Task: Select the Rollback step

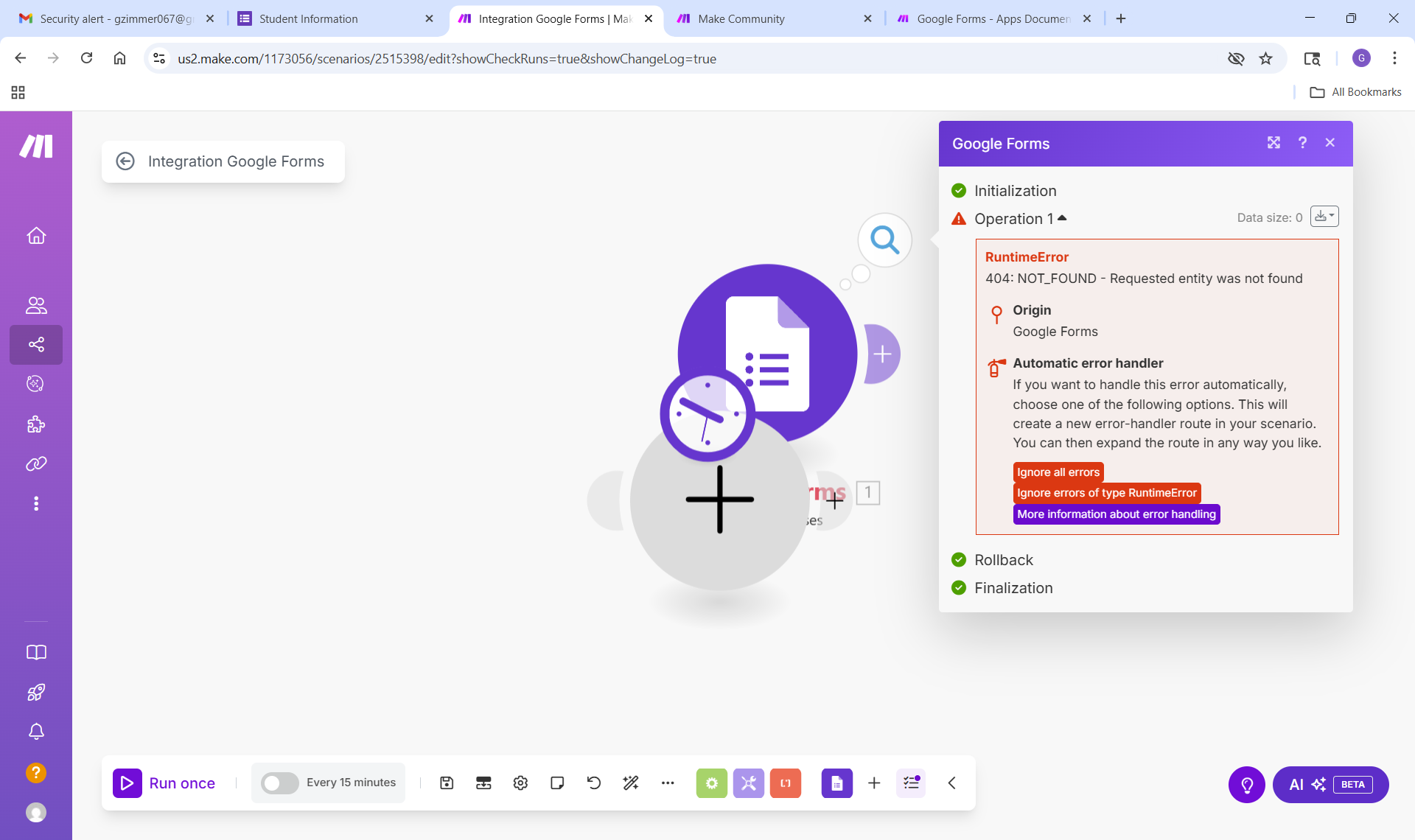Action: (1003, 560)
